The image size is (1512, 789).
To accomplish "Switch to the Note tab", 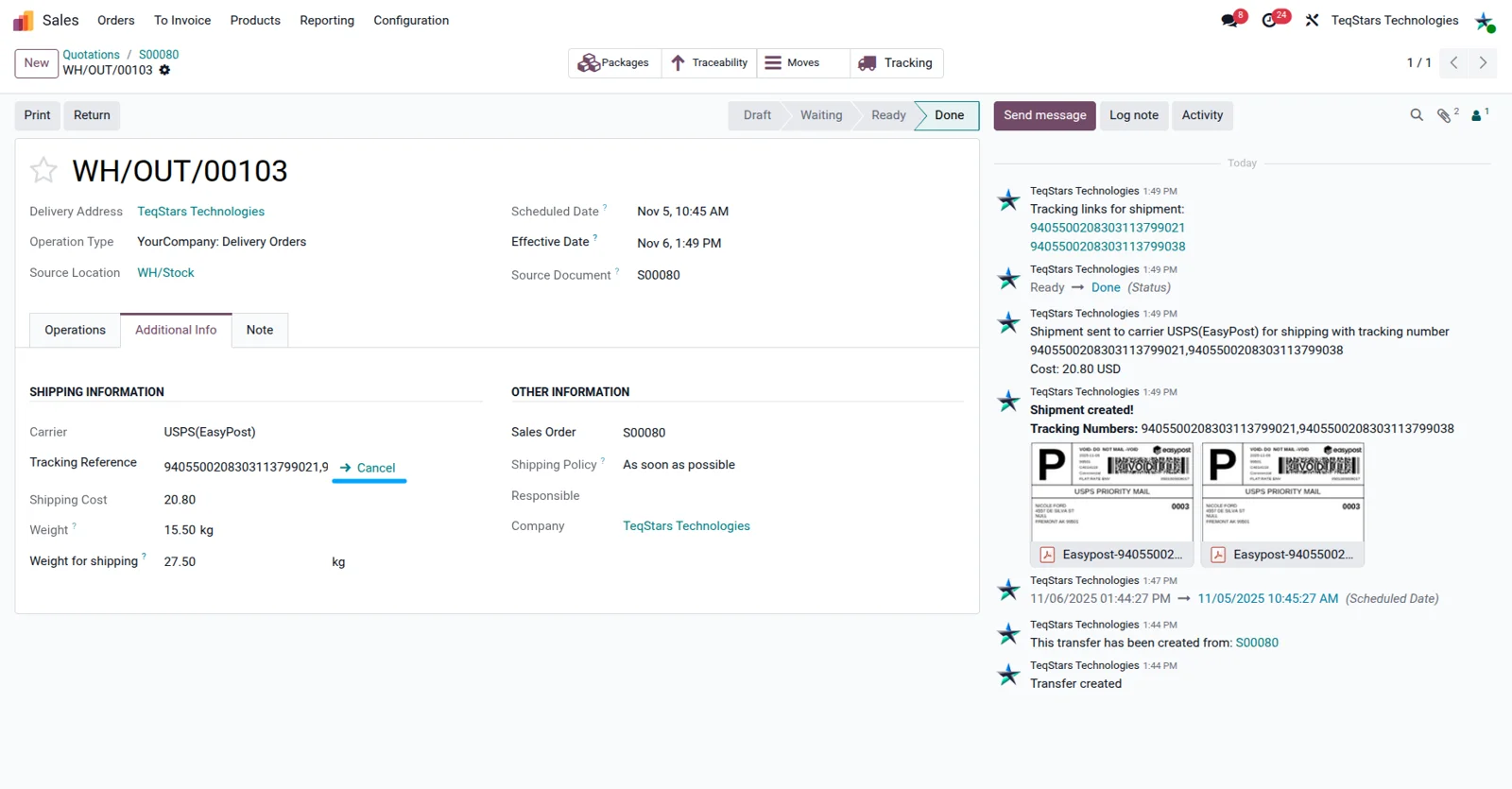I will [260, 330].
